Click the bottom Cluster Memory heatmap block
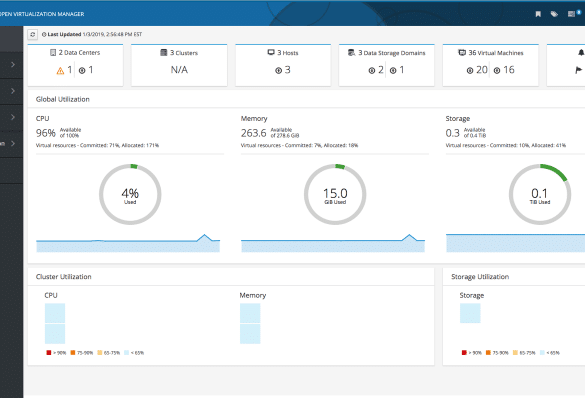Viewport: 585px width, 398px height. [250, 334]
